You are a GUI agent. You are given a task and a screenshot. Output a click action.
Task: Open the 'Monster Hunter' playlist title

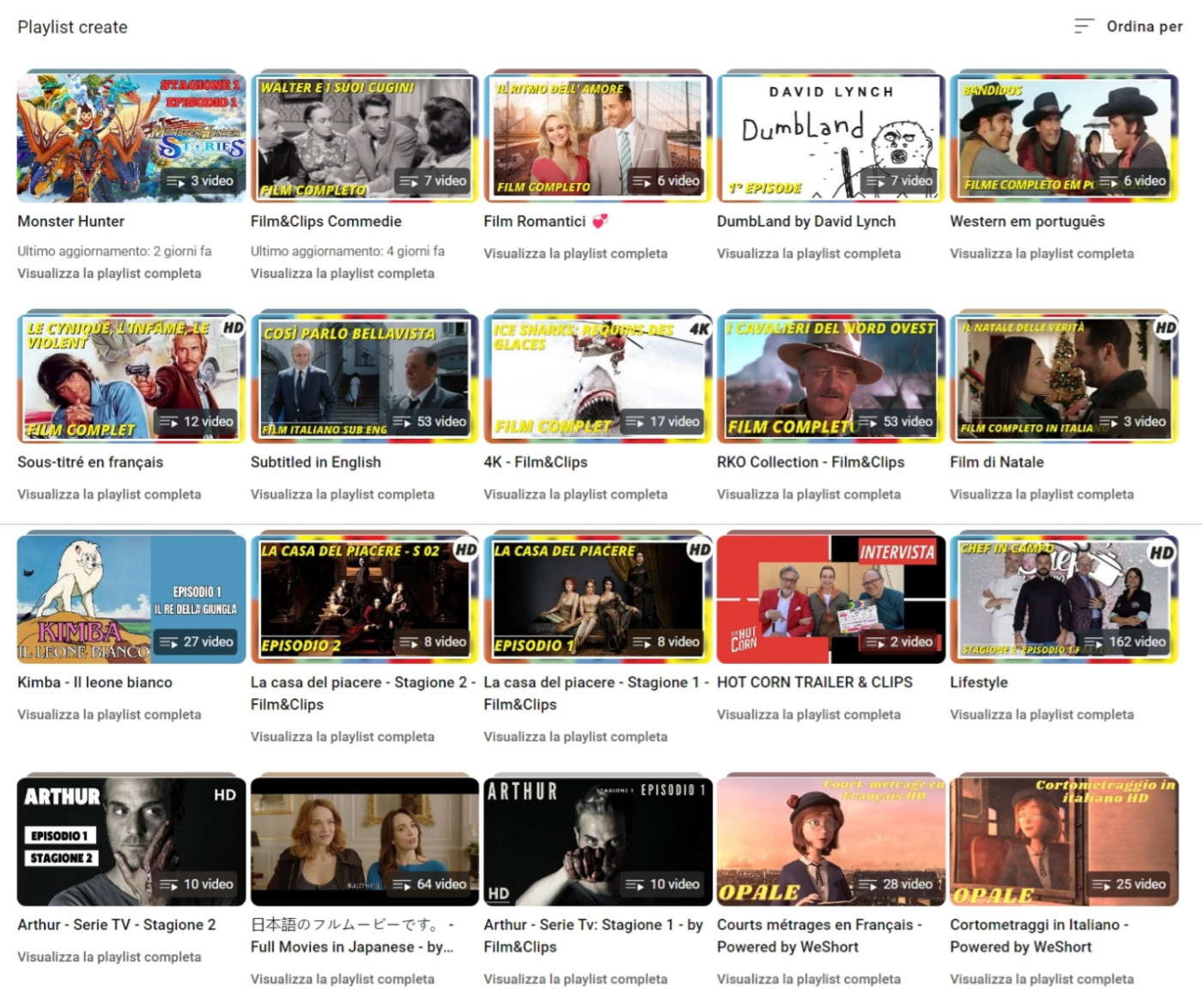71,222
